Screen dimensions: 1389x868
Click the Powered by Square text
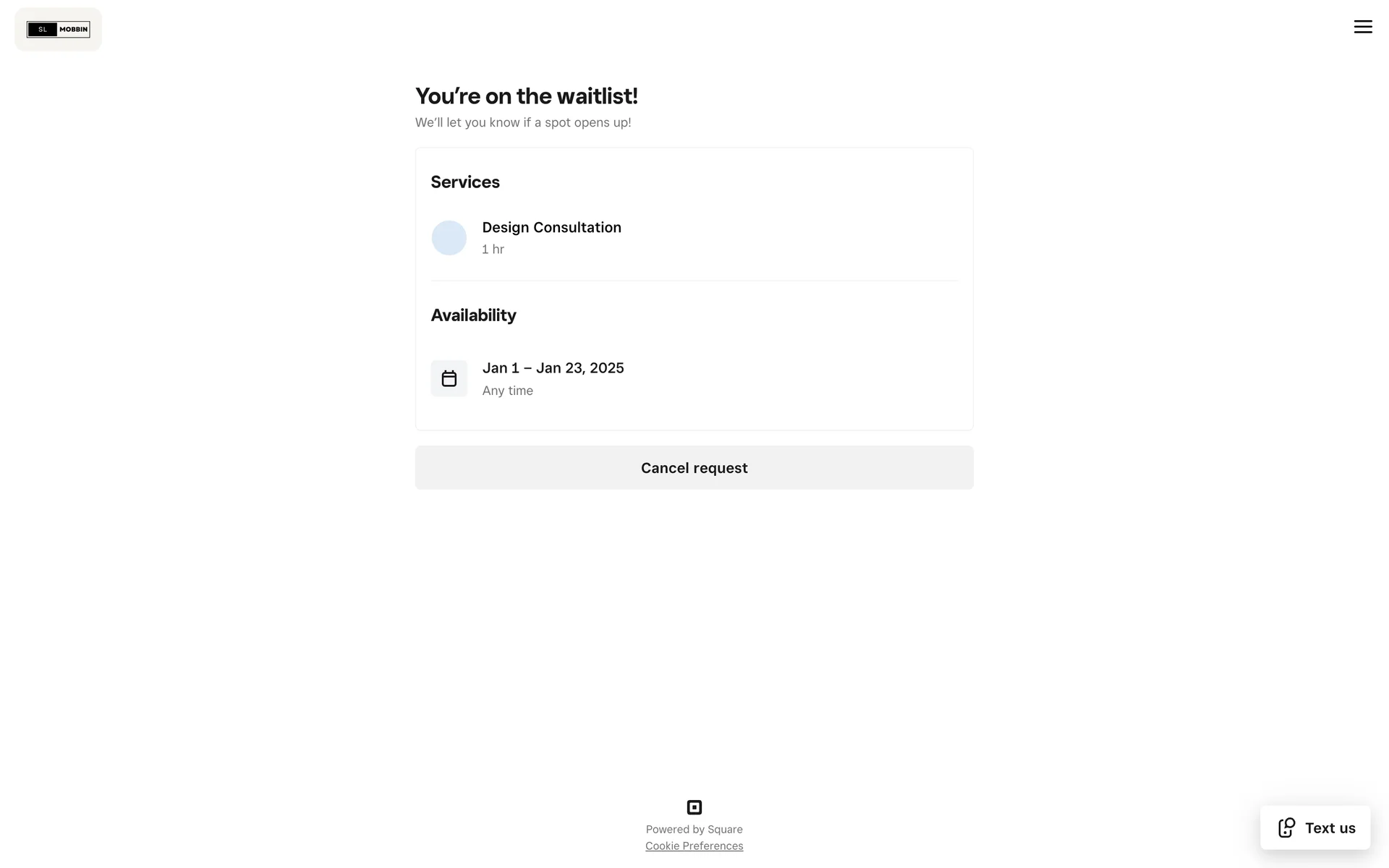694,829
